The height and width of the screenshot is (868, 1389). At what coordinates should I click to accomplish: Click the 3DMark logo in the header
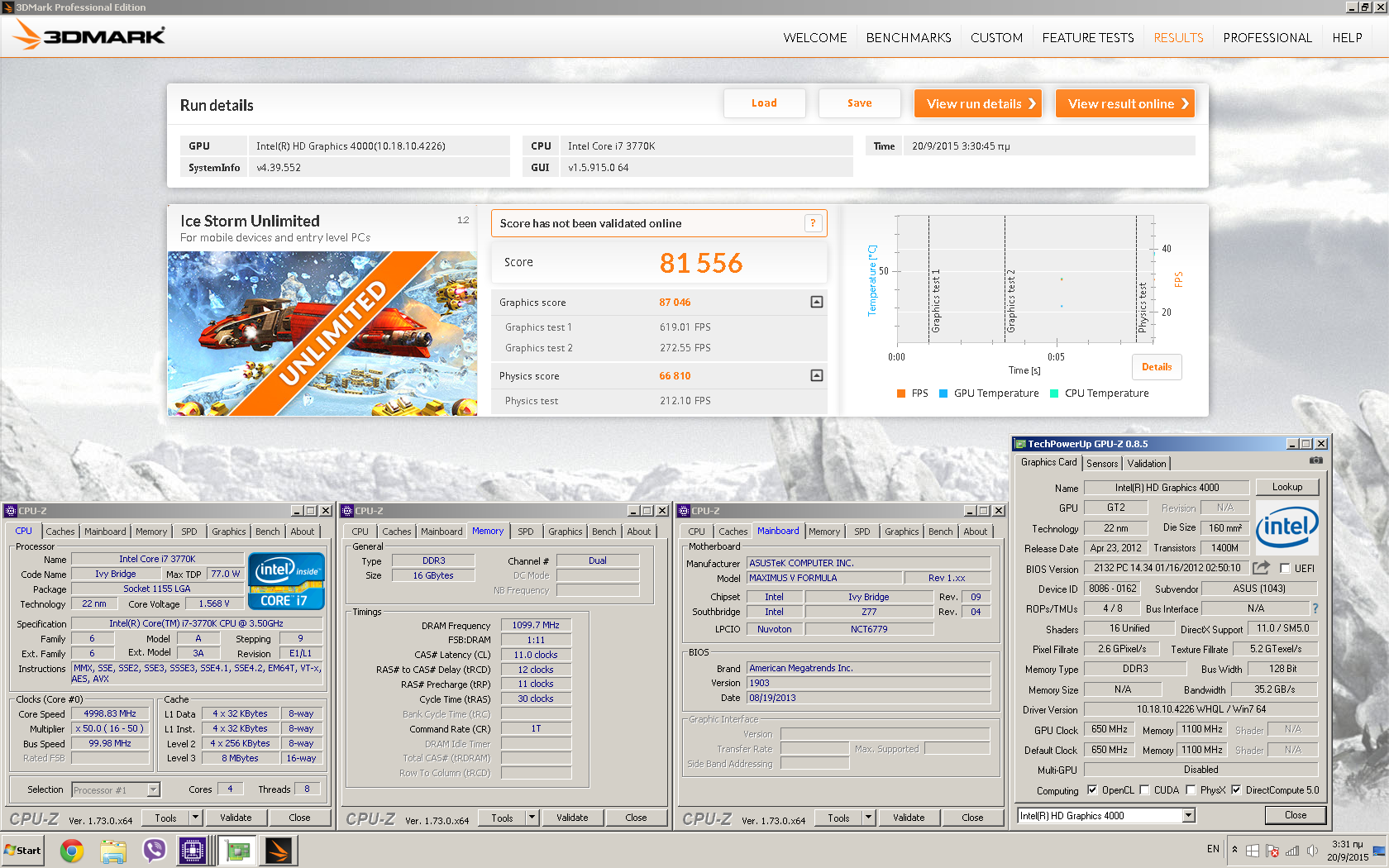89,36
